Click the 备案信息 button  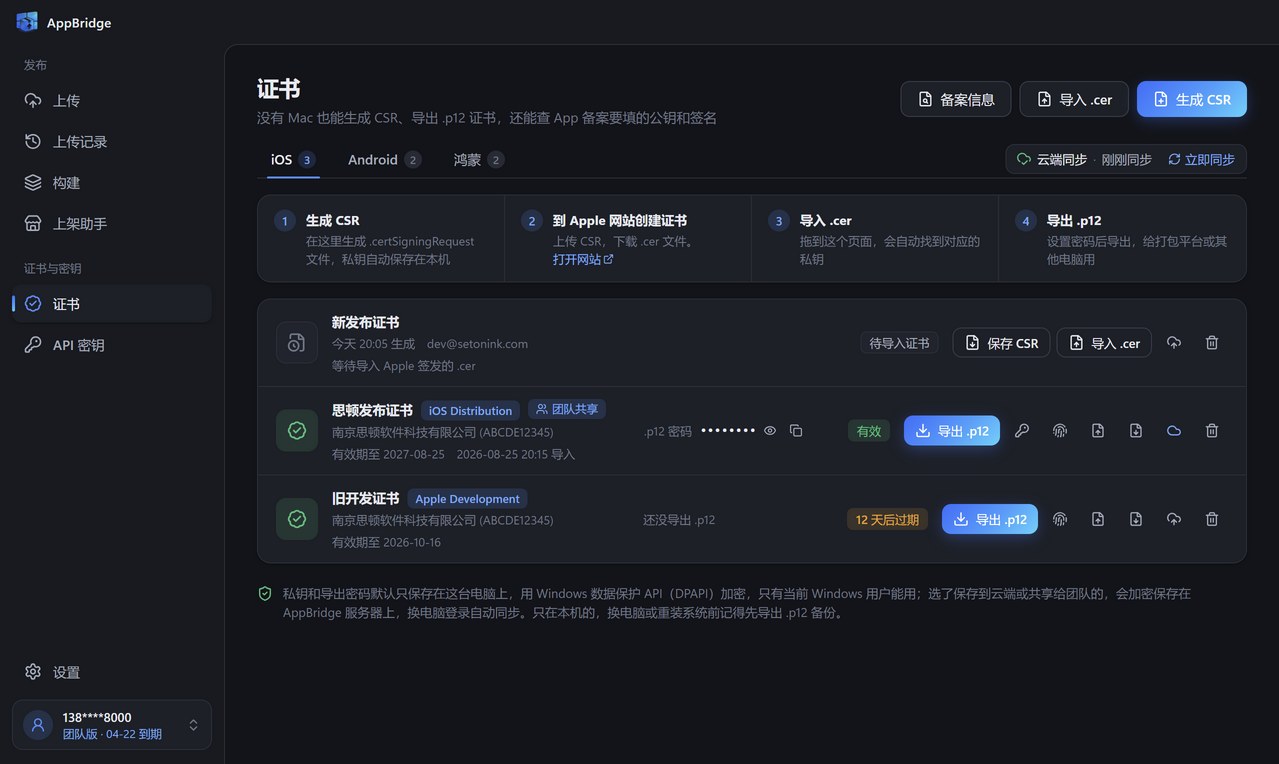click(x=956, y=99)
